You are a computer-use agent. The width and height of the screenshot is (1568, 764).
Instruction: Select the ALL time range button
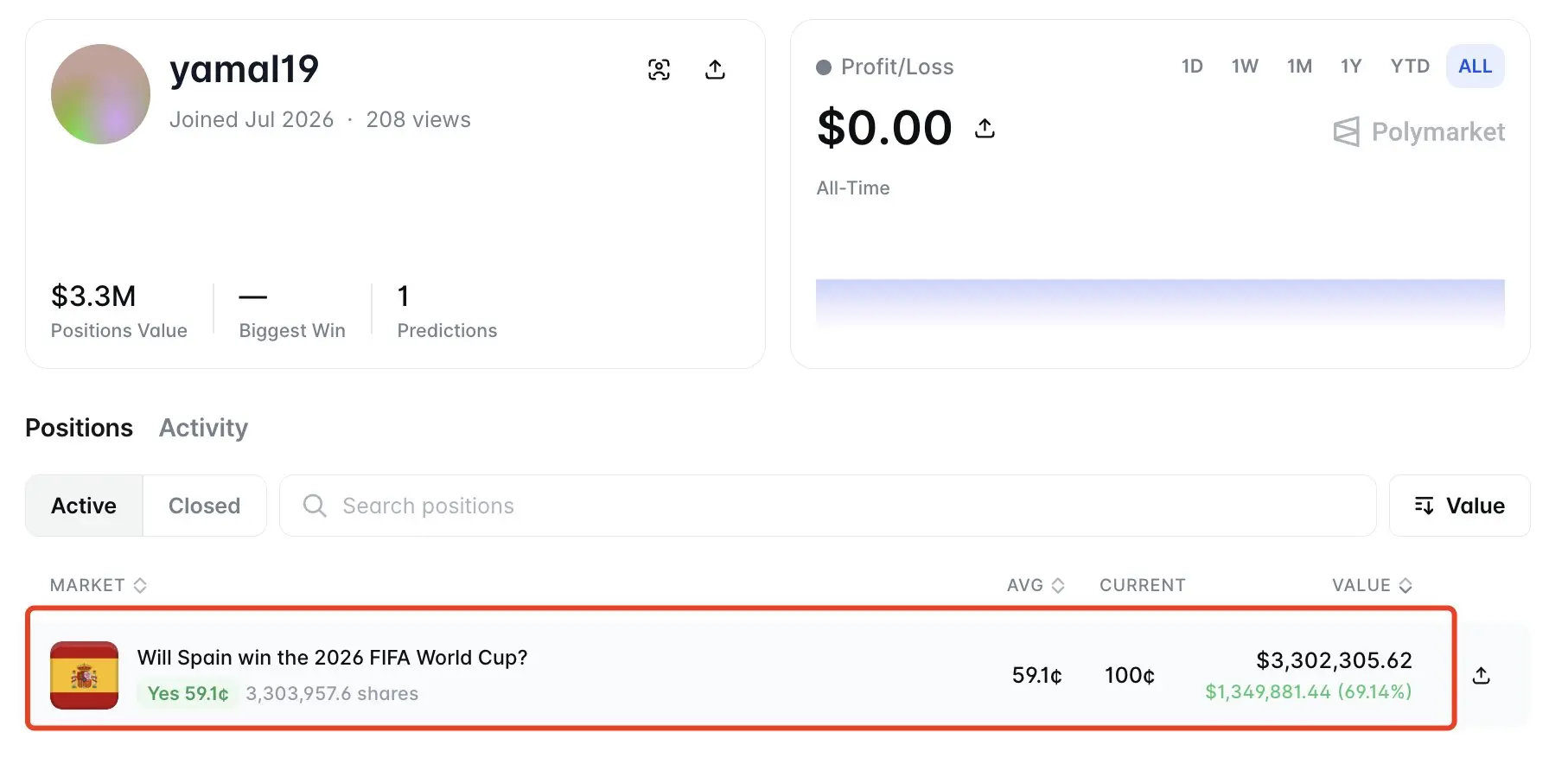[x=1475, y=67]
